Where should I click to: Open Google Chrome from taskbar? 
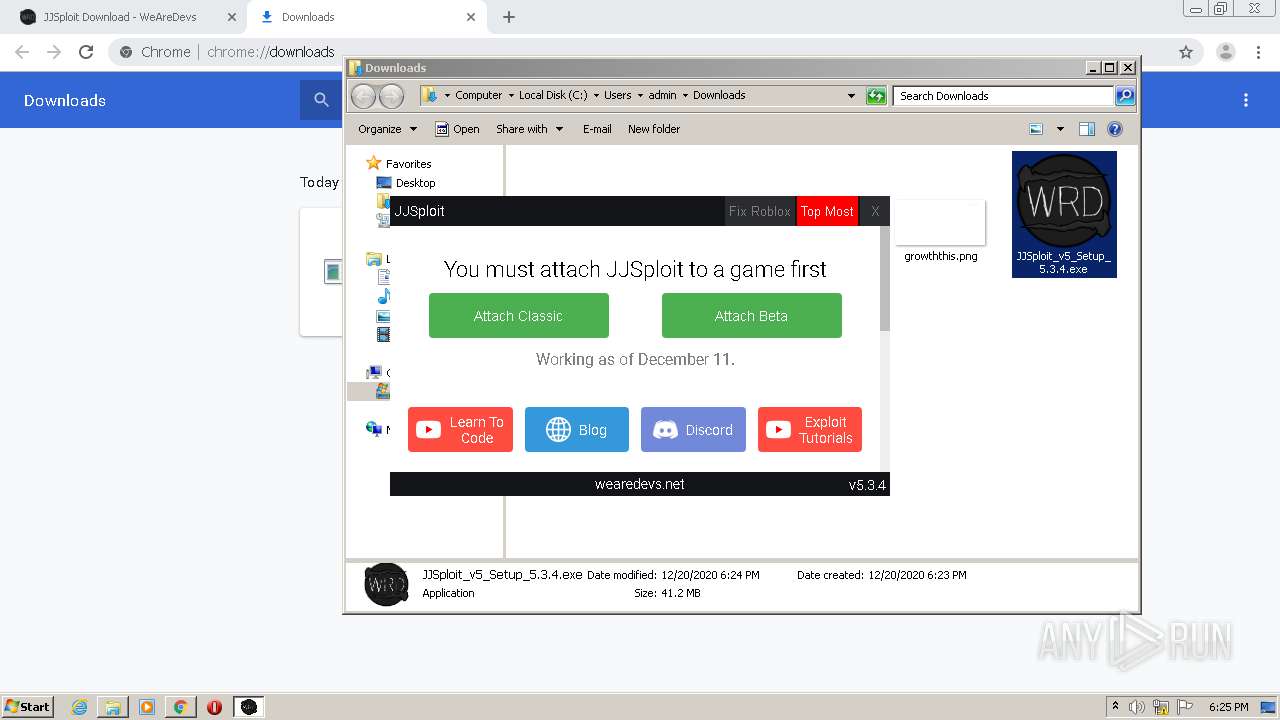[180, 707]
